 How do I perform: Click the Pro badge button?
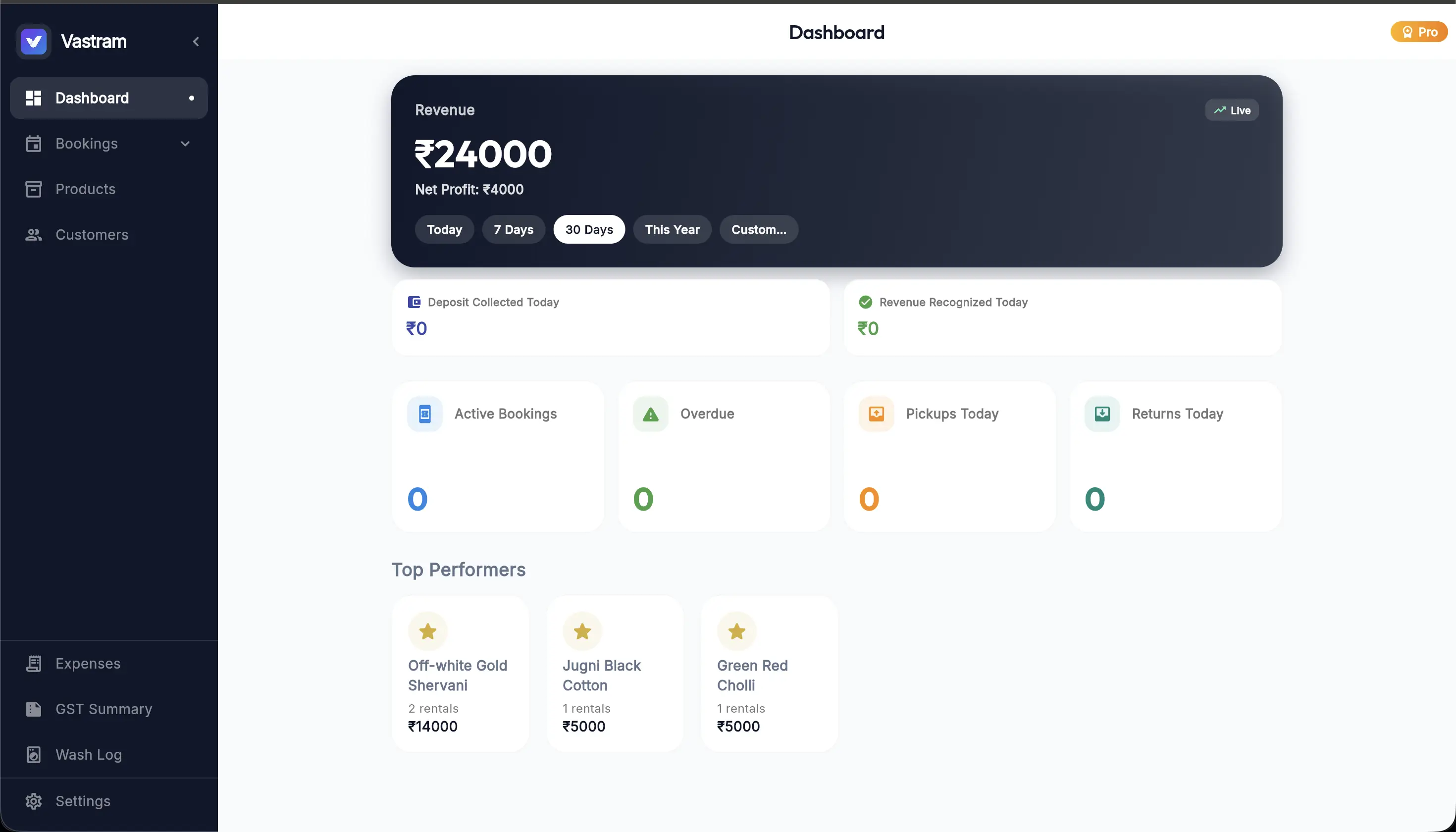1419,32
